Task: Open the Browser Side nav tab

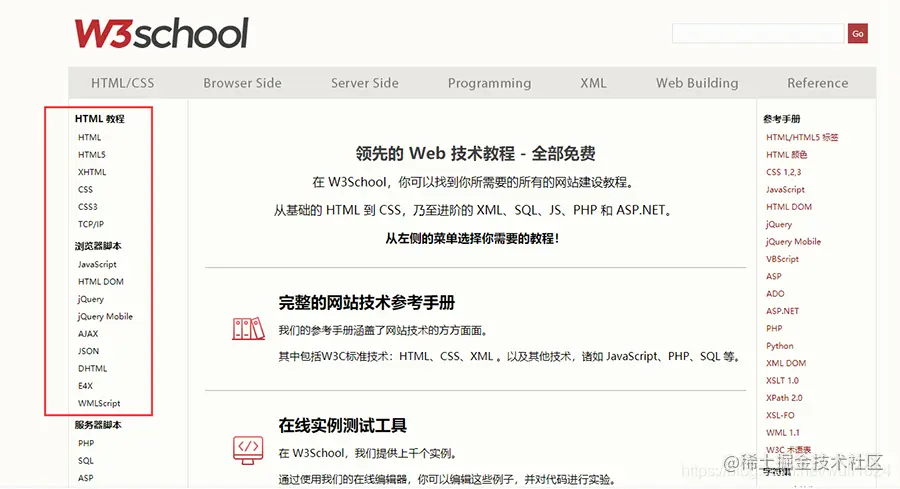Action: click(x=242, y=83)
